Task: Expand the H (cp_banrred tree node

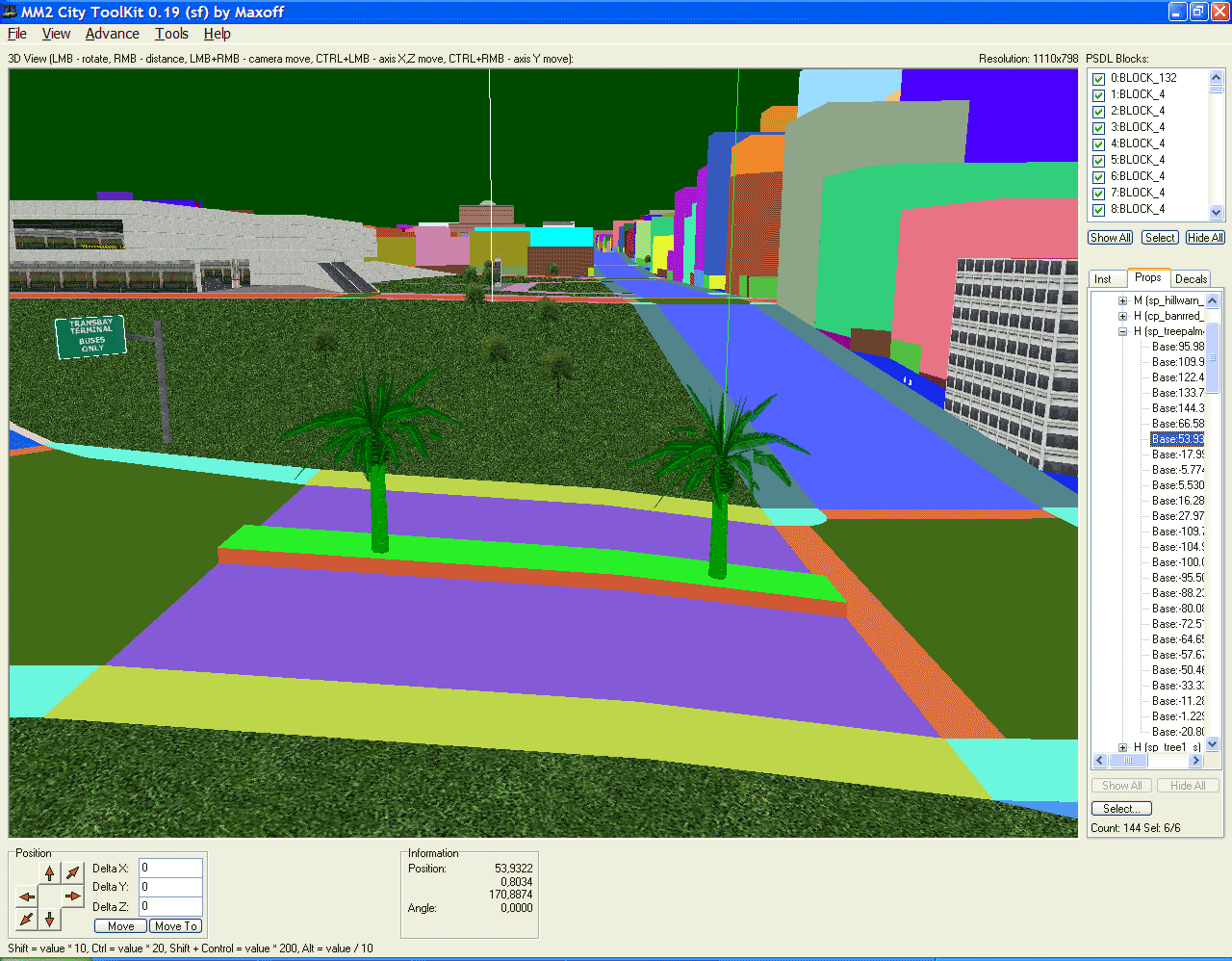Action: click(1122, 316)
